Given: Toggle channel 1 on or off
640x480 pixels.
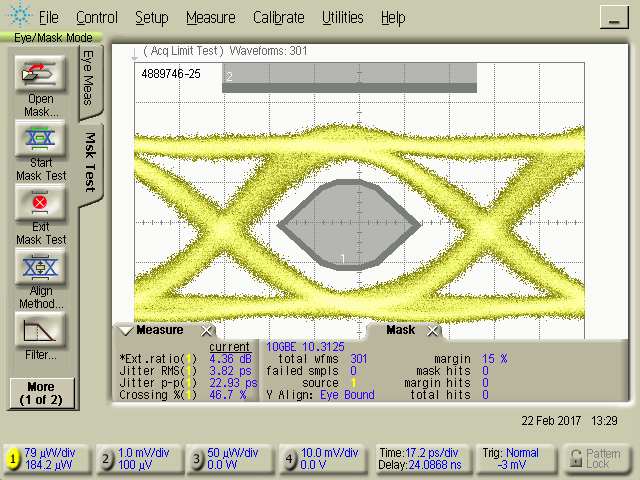Looking at the screenshot, I should pyautogui.click(x=14, y=459).
